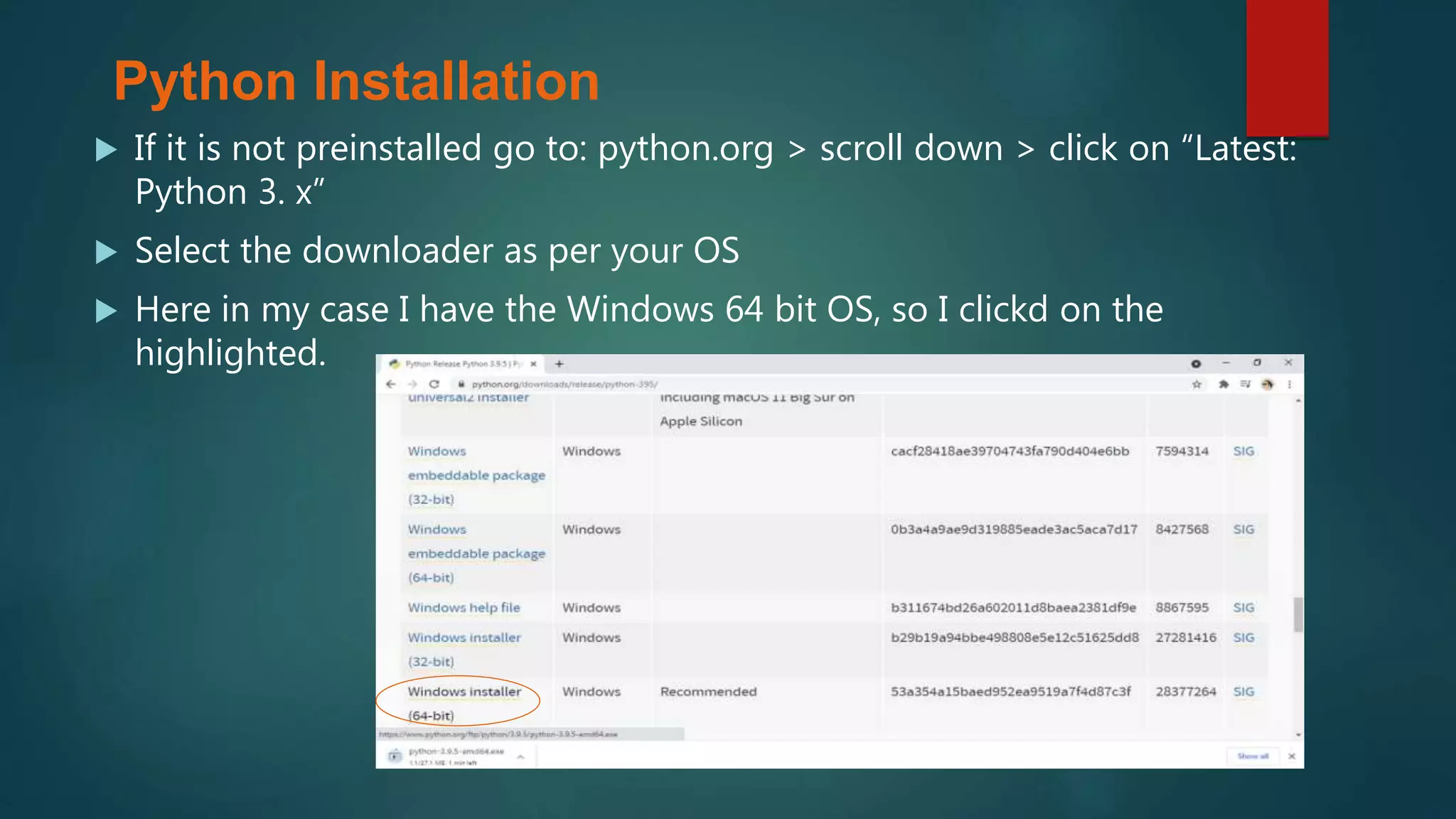Open the media control playlist icon
1456x819 pixels.
1245,385
